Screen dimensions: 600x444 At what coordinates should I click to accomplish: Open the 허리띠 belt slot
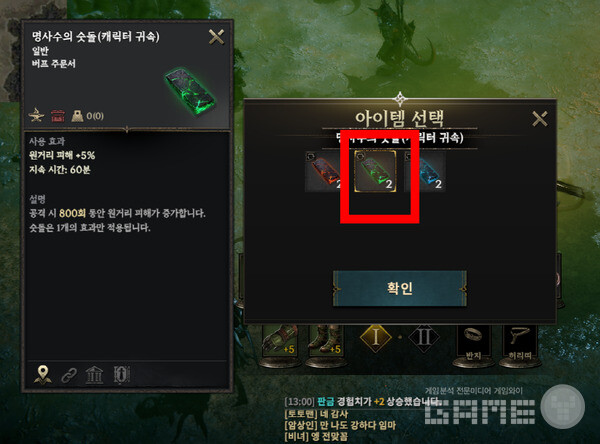click(x=520, y=343)
